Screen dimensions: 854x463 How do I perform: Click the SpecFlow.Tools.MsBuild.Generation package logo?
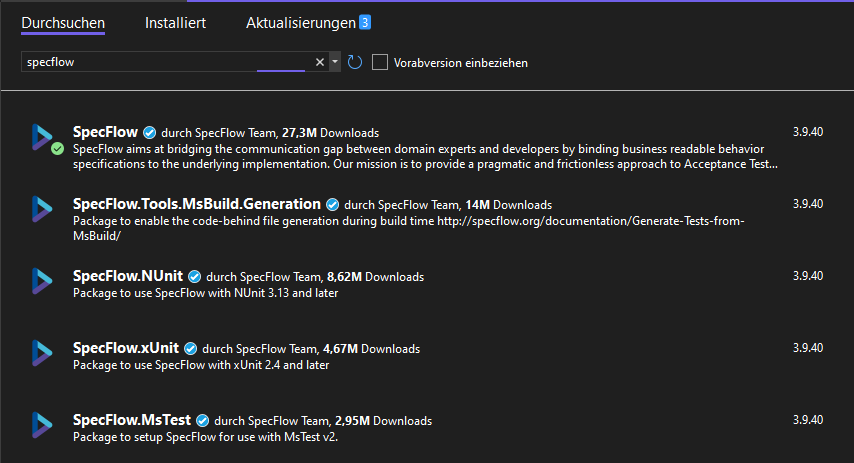[x=42, y=209]
